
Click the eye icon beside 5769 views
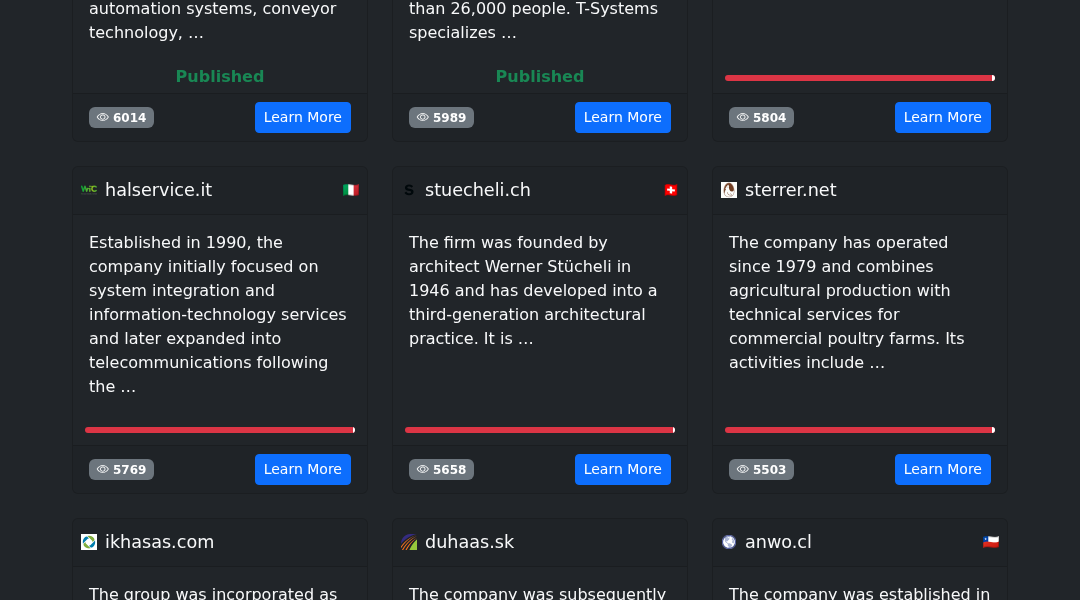click(103, 470)
